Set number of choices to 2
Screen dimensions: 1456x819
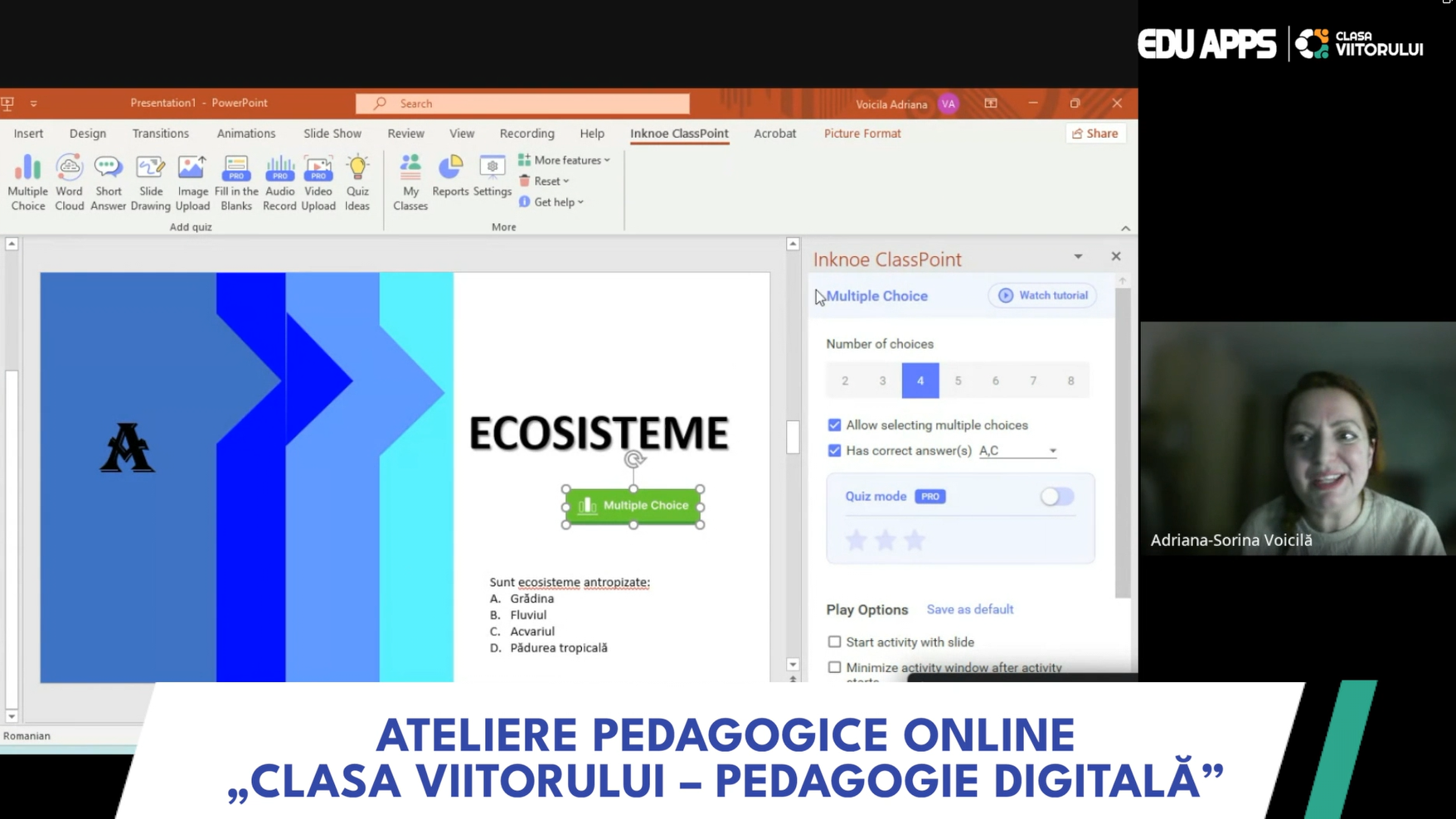845,380
